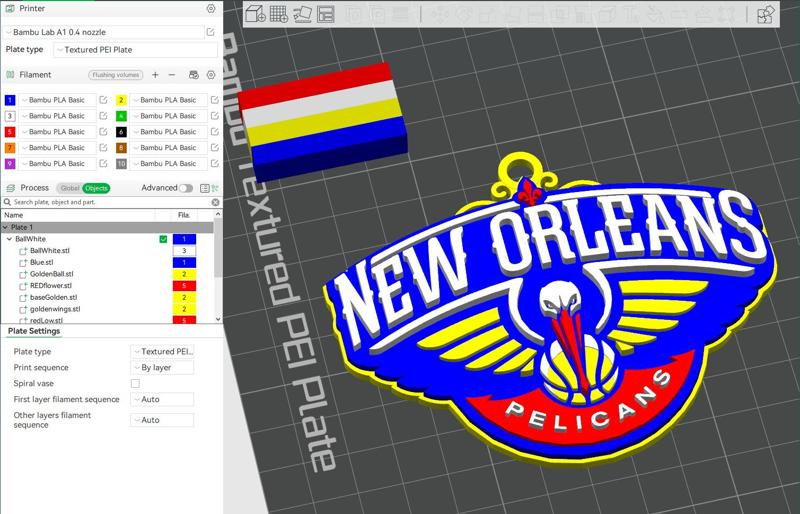
Task: Edit filament 9 preset icon
Action: (104, 163)
